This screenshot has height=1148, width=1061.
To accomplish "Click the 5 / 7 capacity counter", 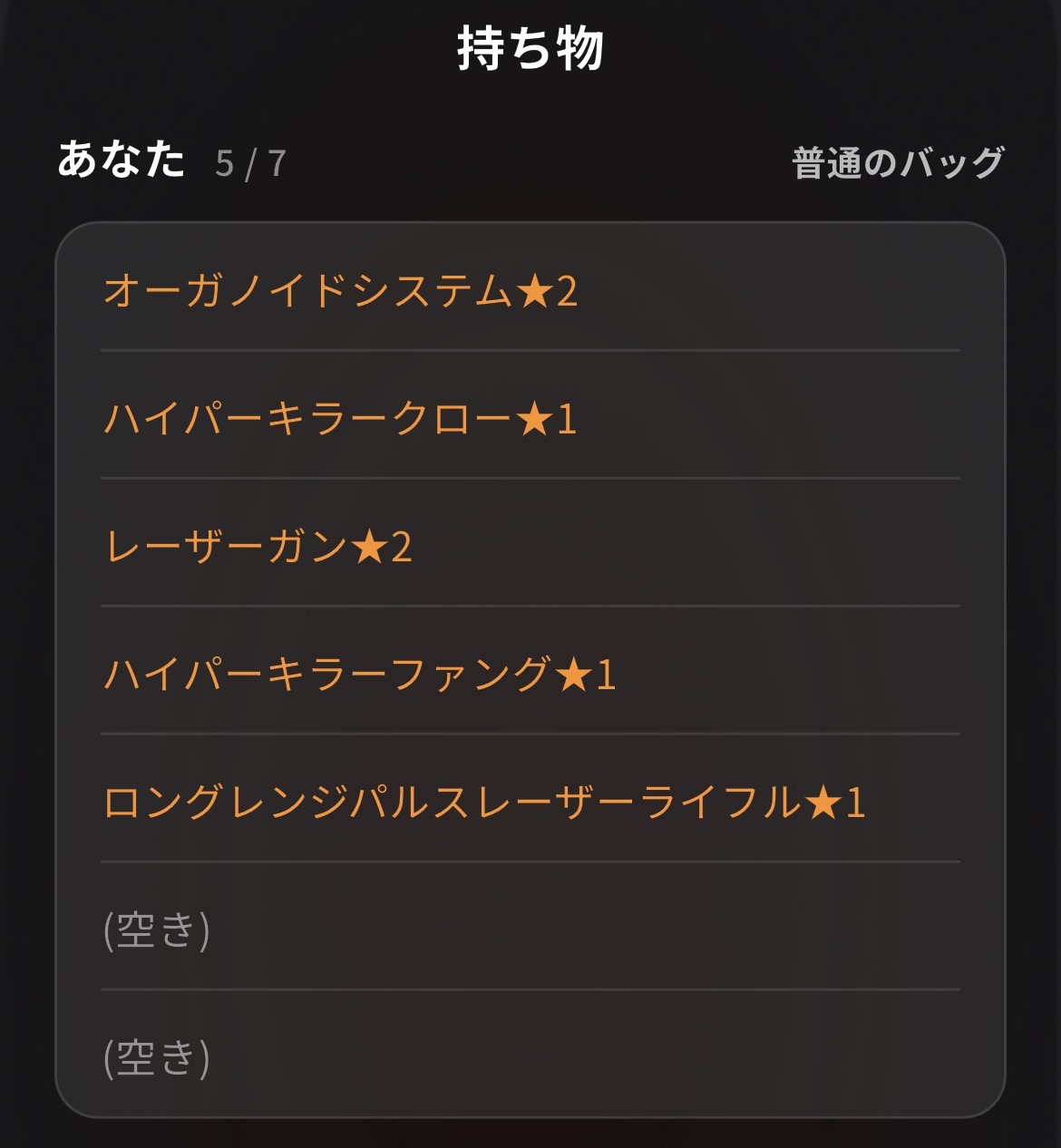I will tap(251, 164).
